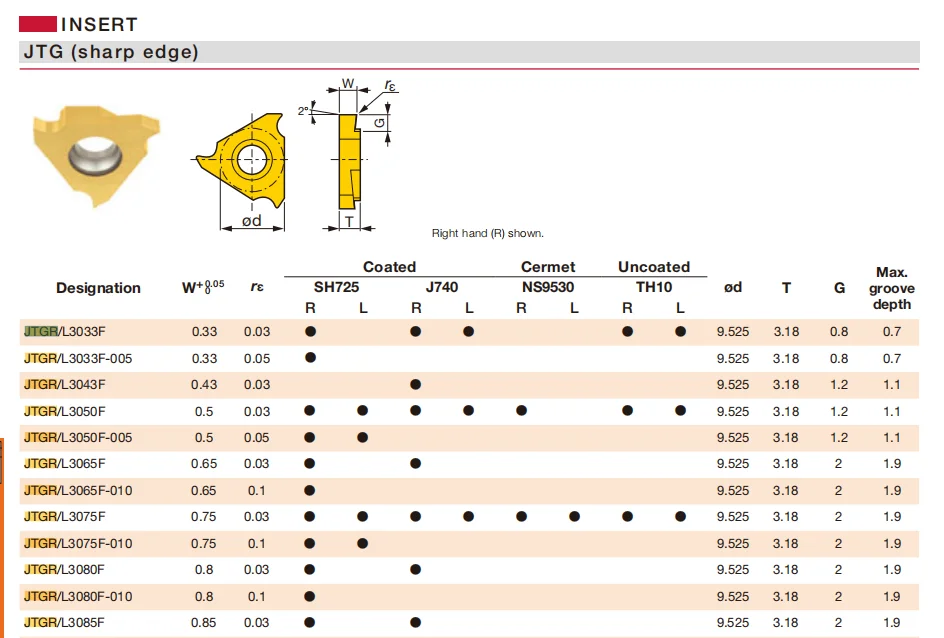Click max groove depth 0.7 in JTGR/L3033F-005 row
Image resolution: width=944 pixels, height=638 pixels.
coord(892,359)
